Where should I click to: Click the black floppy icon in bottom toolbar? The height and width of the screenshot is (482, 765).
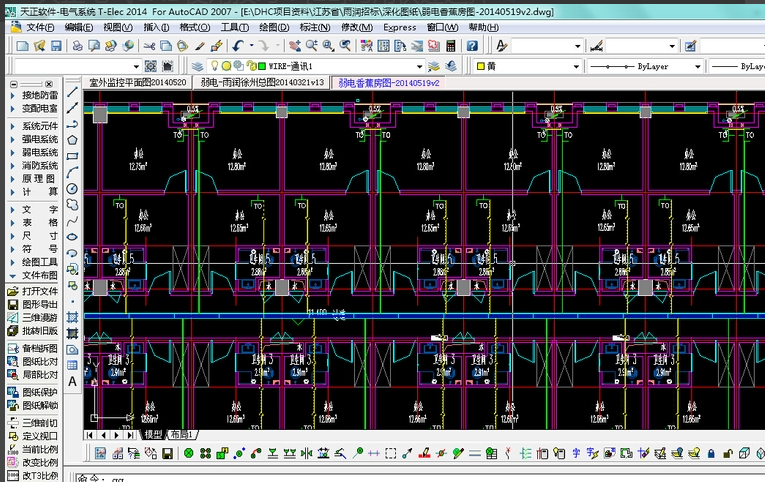tap(167, 454)
